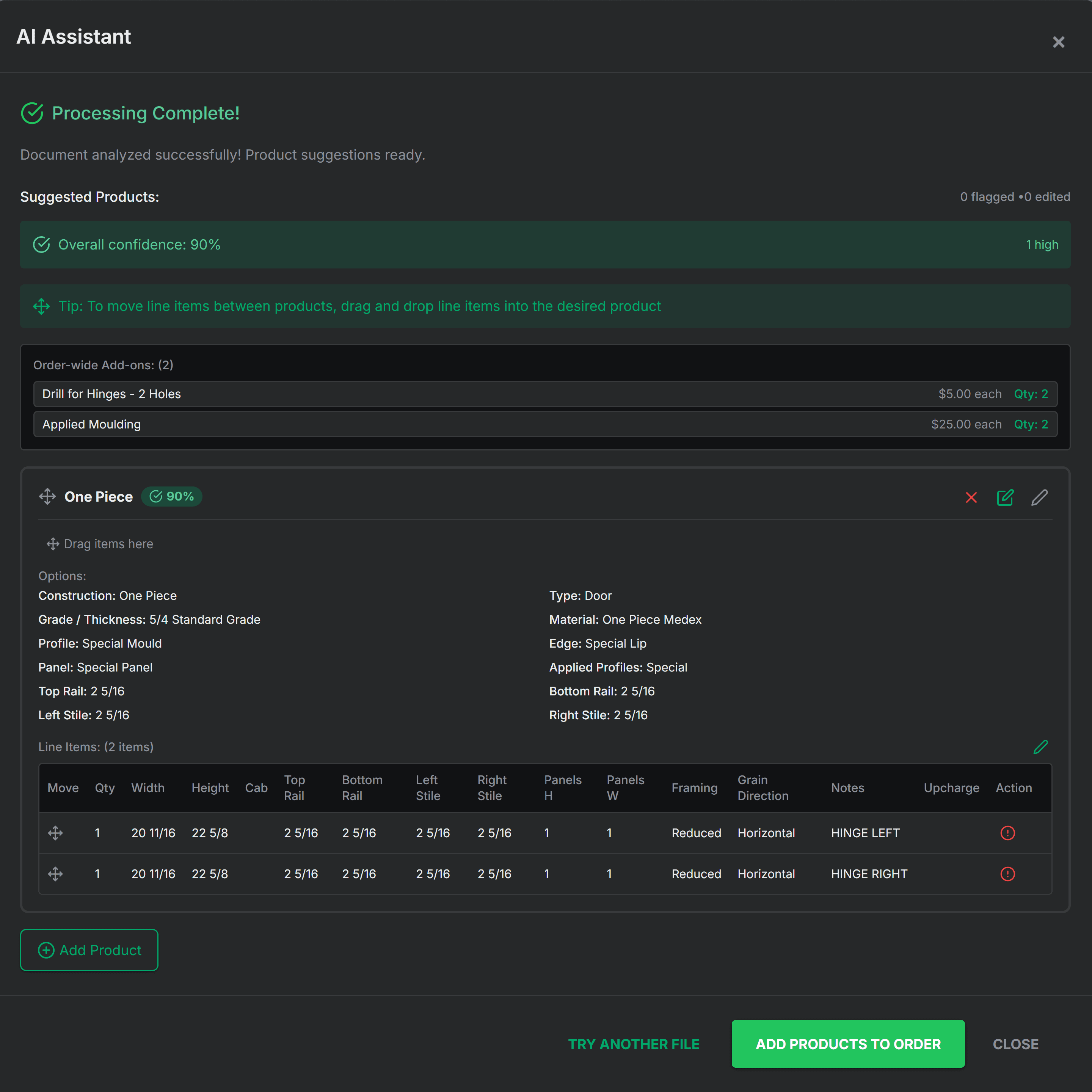Click the Line Items: (2 items) label

click(96, 747)
